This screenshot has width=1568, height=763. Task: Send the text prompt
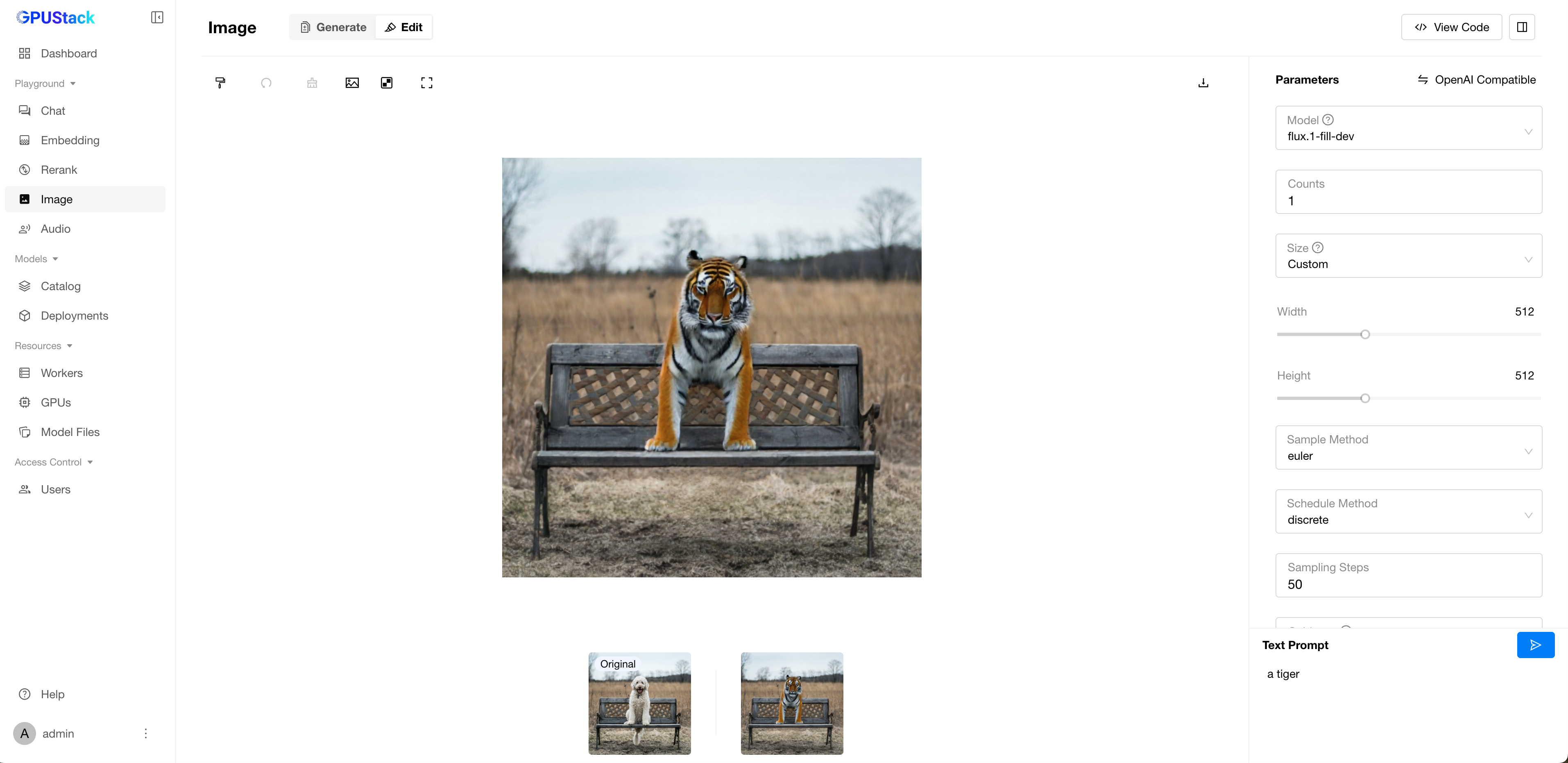pyautogui.click(x=1535, y=645)
